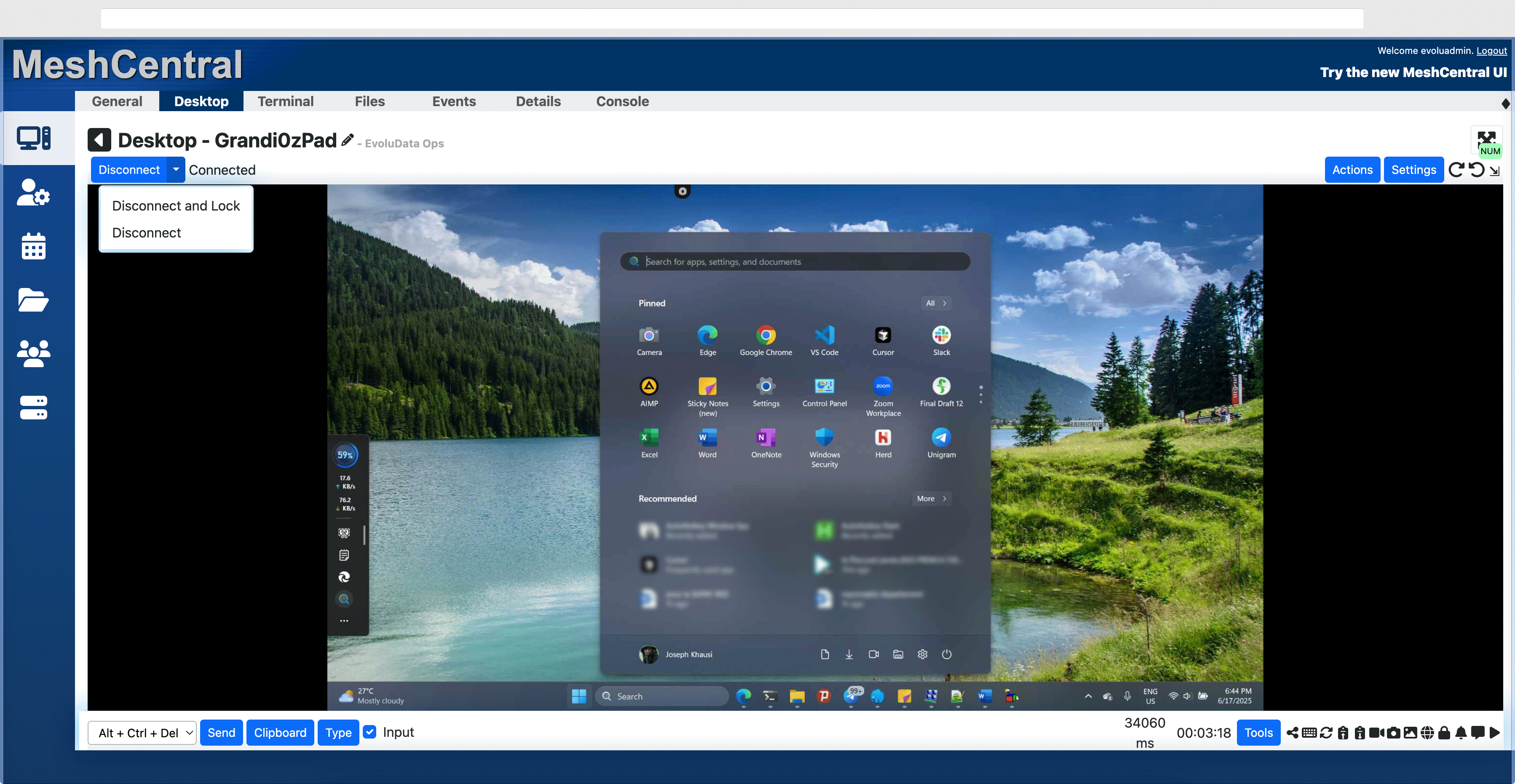Click the globe icon in bottom toolbar
Viewport: 1515px width, 784px height.
1427,733
